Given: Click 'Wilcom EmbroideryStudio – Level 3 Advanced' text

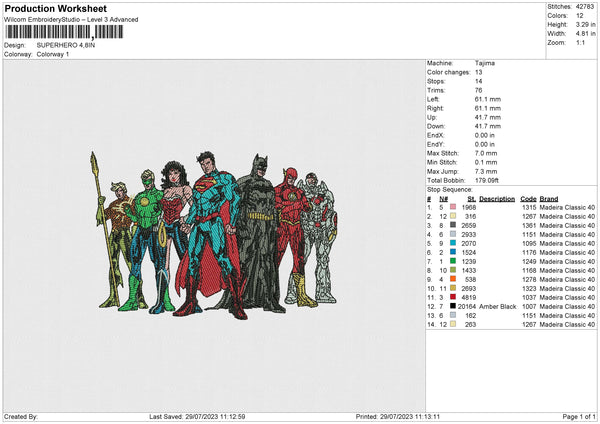Looking at the screenshot, I should click(71, 20).
